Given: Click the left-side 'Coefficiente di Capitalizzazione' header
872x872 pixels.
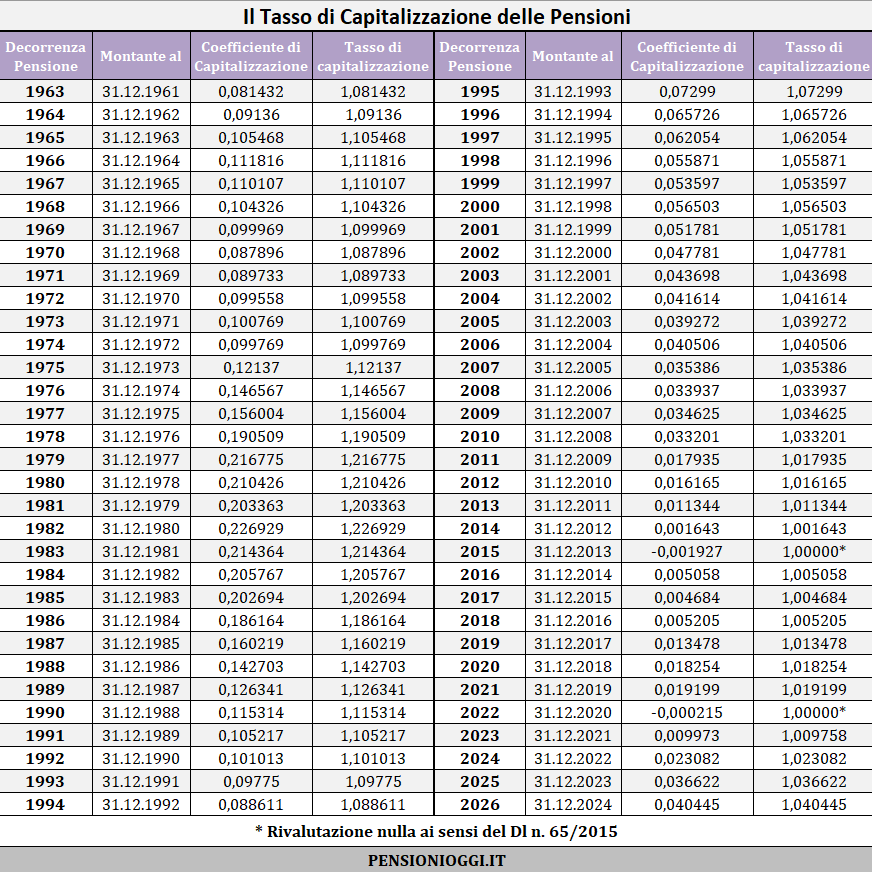Looking at the screenshot, I should pos(251,57).
